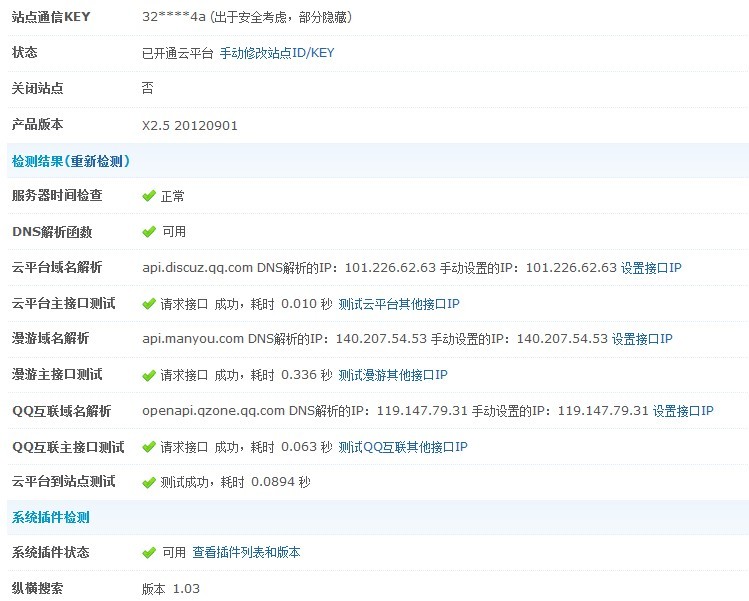Open 测试云平台其他接口IP link

point(399,304)
